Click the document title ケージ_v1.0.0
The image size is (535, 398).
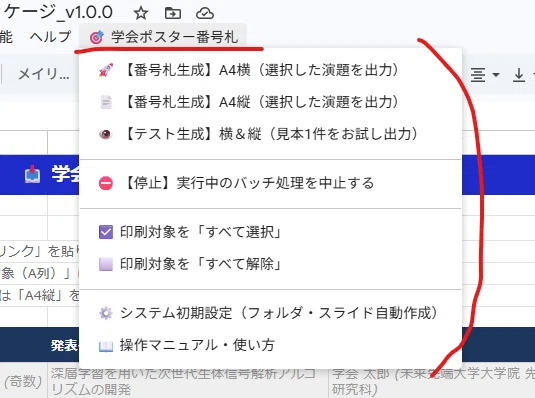[x=58, y=12]
